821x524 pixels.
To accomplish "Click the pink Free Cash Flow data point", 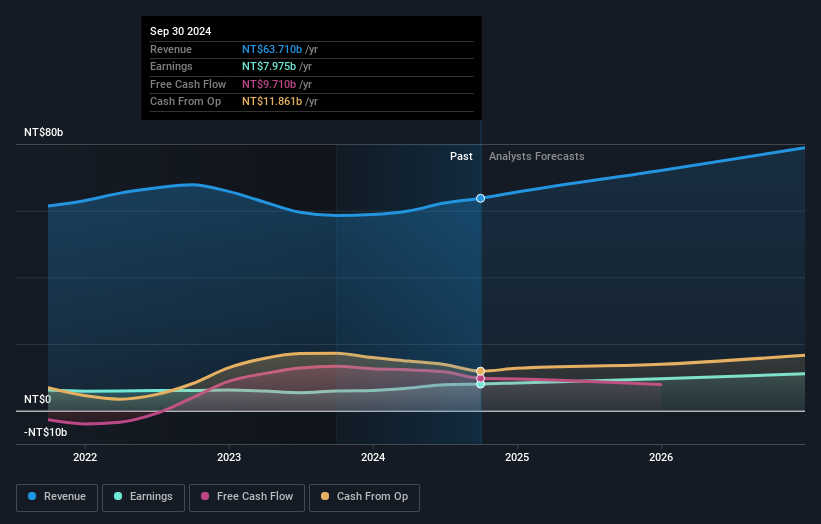I will pyautogui.click(x=480, y=378).
